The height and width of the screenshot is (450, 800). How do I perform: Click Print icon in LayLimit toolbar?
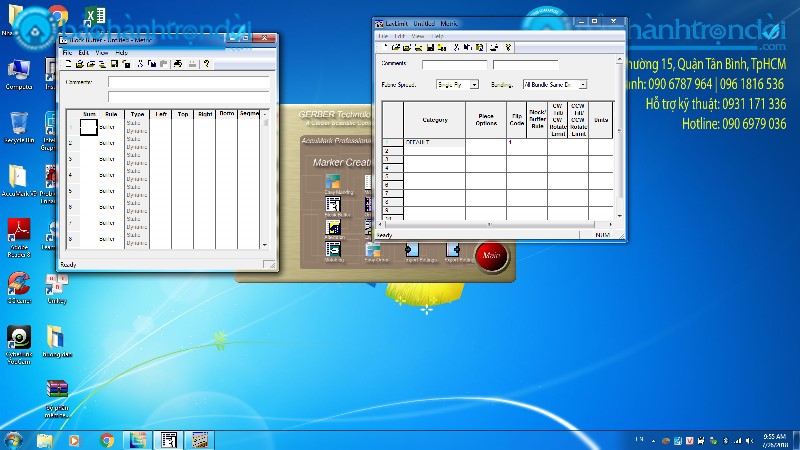[494, 47]
